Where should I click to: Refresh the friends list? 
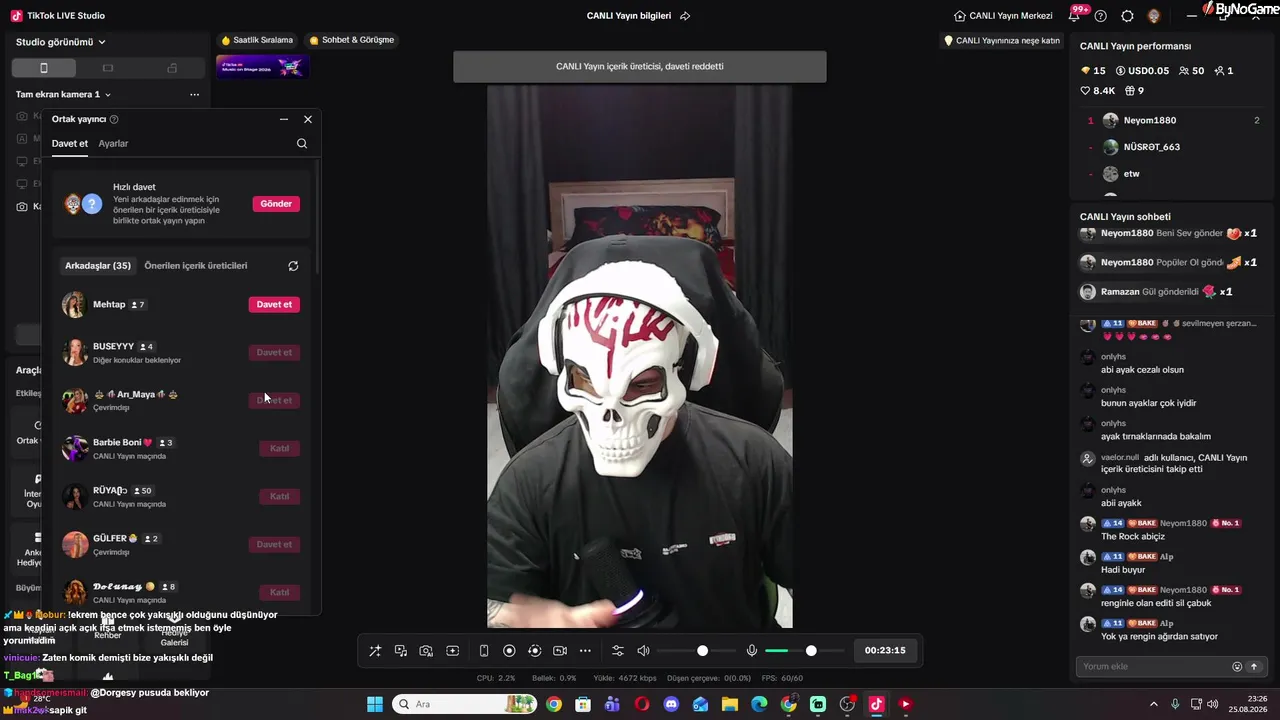293,266
